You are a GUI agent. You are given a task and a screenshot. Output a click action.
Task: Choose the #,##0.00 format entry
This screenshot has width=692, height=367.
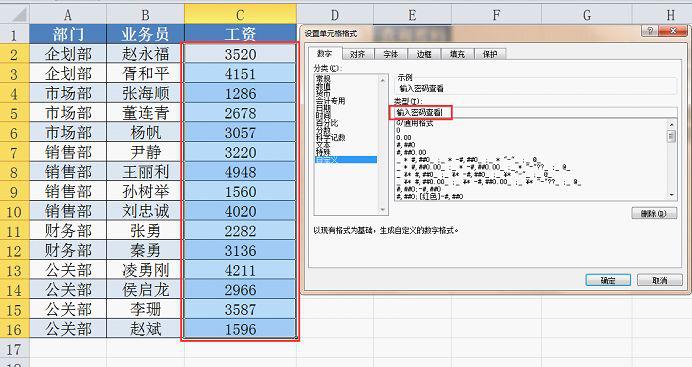411,152
